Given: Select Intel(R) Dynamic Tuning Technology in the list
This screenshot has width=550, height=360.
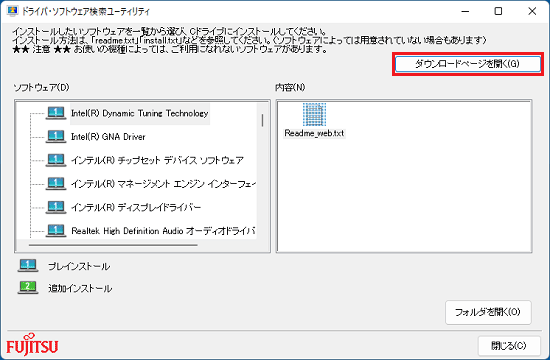Looking at the screenshot, I should 140,113.
